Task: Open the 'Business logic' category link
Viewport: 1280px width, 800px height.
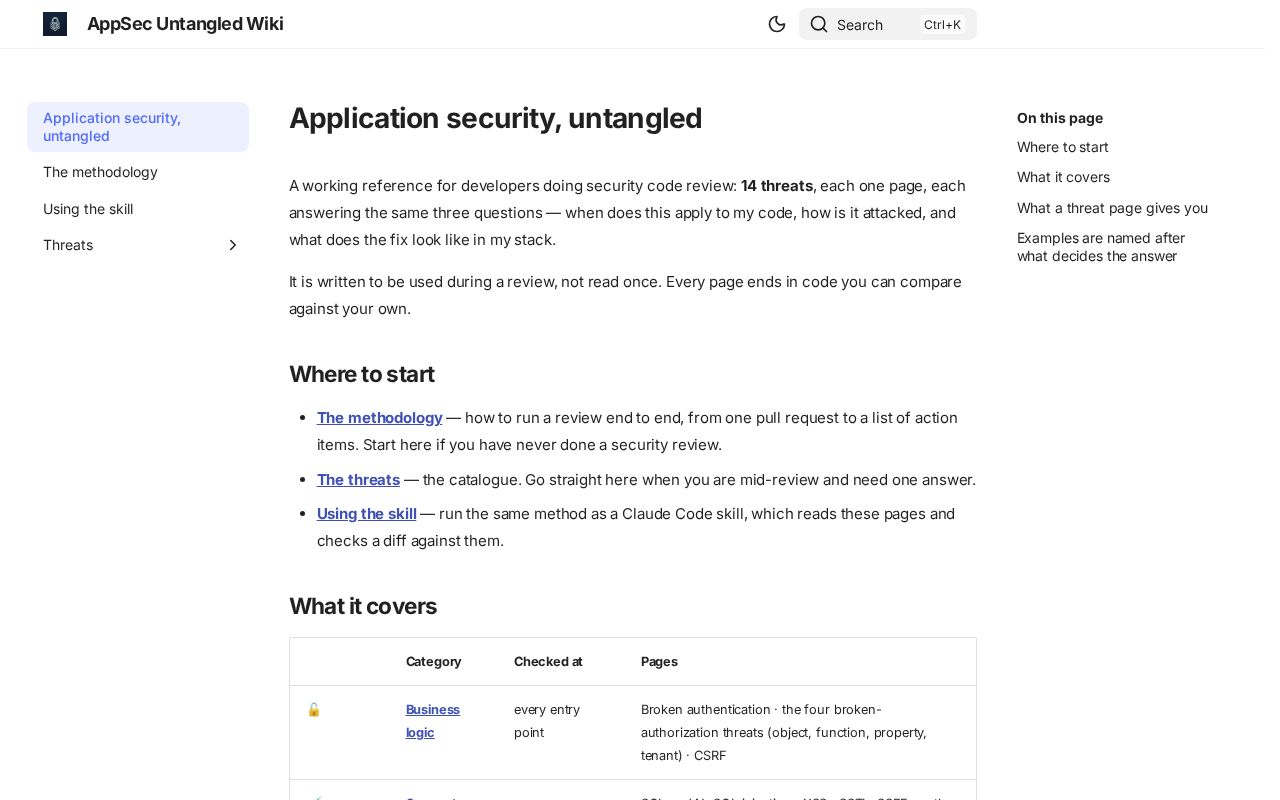Action: (433, 721)
